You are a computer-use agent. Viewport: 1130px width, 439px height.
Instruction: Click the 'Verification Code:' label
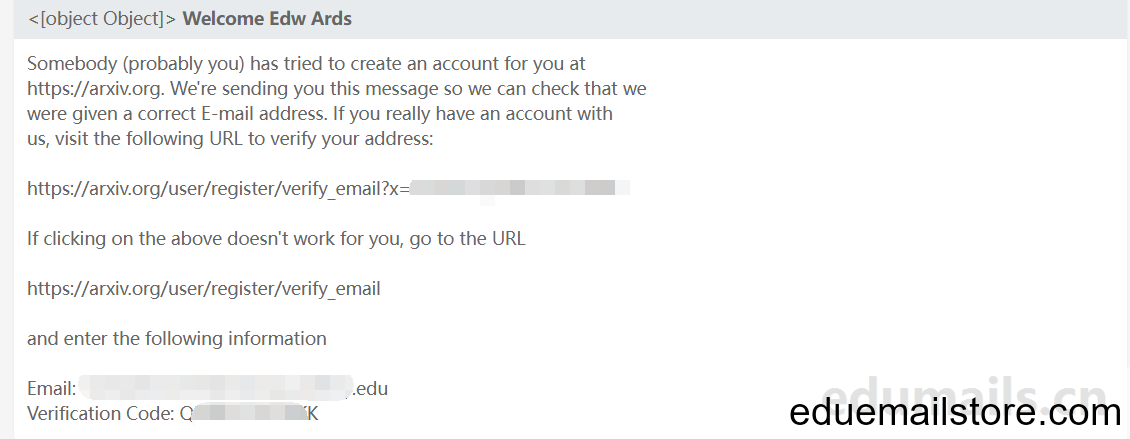pos(101,414)
